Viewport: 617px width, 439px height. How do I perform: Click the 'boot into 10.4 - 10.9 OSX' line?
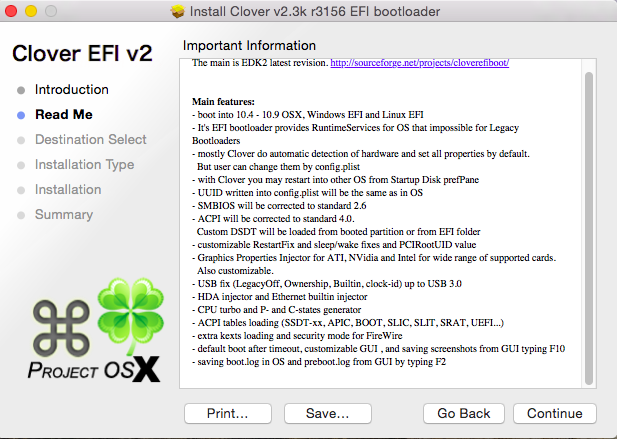(x=308, y=115)
